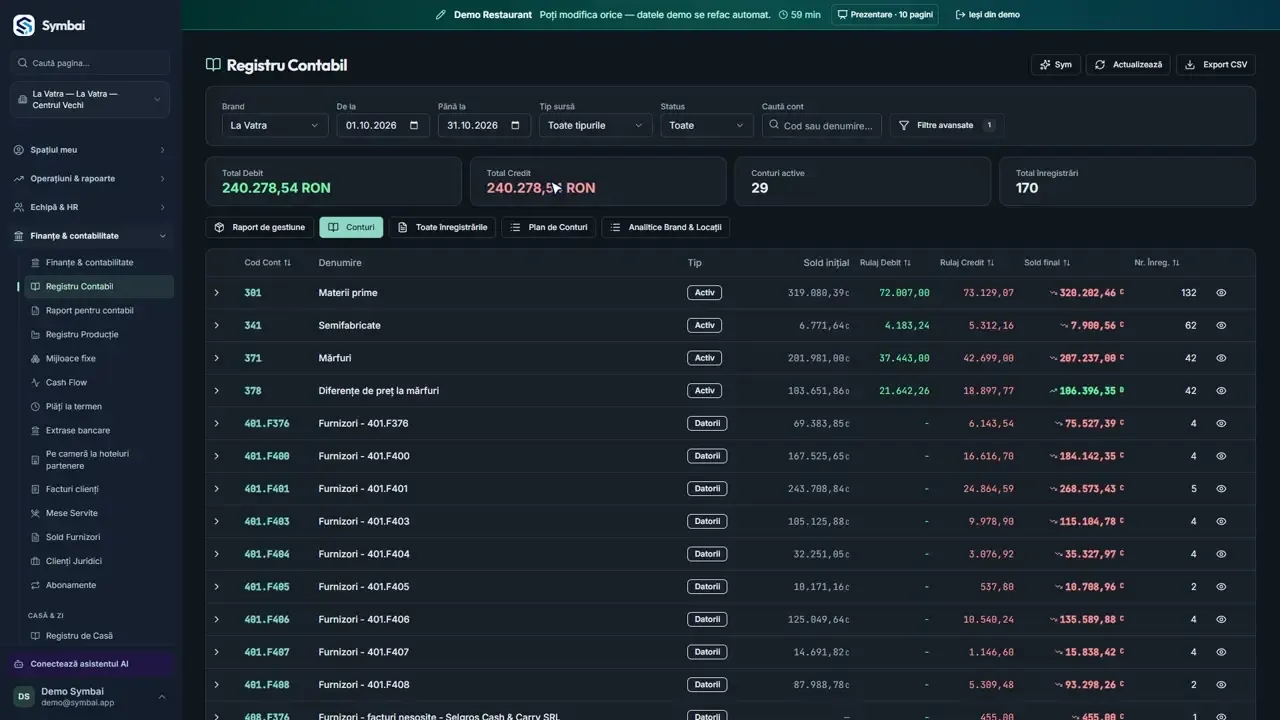Image resolution: width=1280 pixels, height=720 pixels.
Task: Sort by Cod Cont column arrows
Action: click(x=287, y=263)
